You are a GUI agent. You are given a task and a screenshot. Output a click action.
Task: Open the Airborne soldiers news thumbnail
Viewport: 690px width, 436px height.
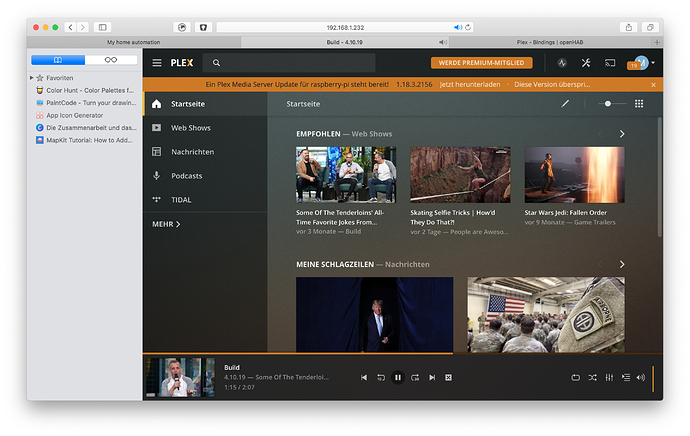pos(546,315)
